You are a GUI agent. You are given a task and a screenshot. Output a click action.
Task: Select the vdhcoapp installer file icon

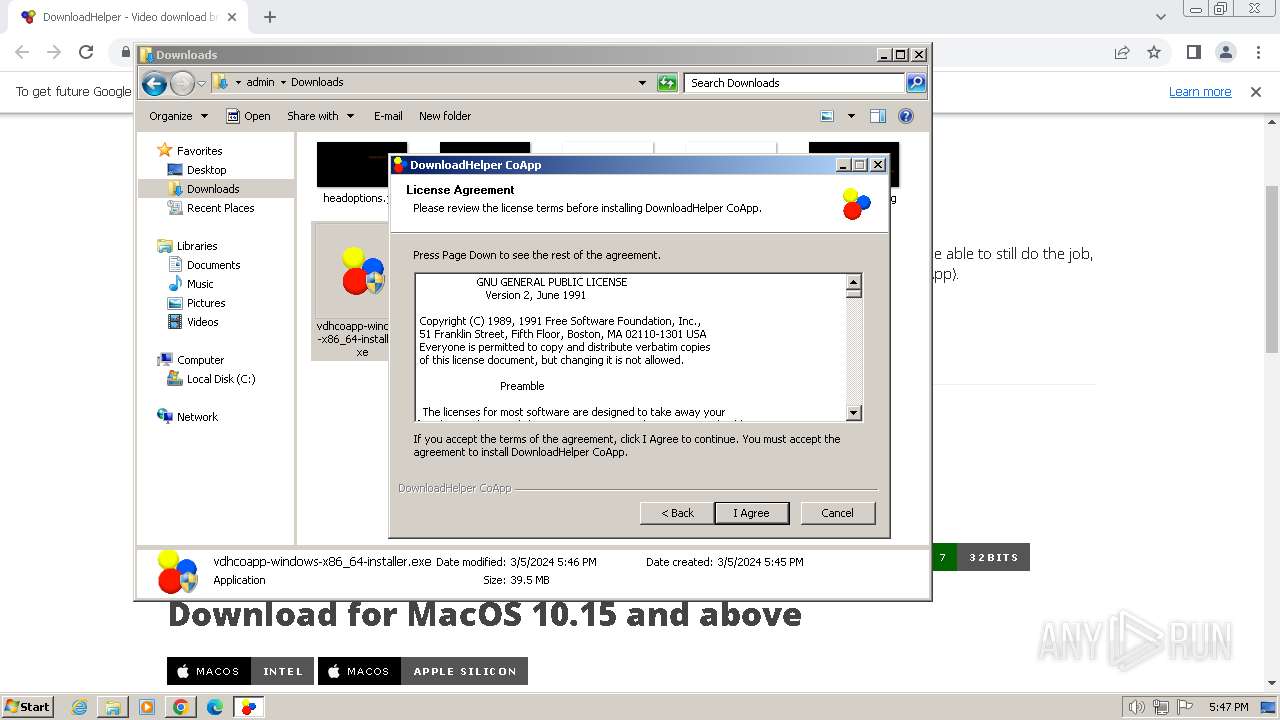(362, 272)
